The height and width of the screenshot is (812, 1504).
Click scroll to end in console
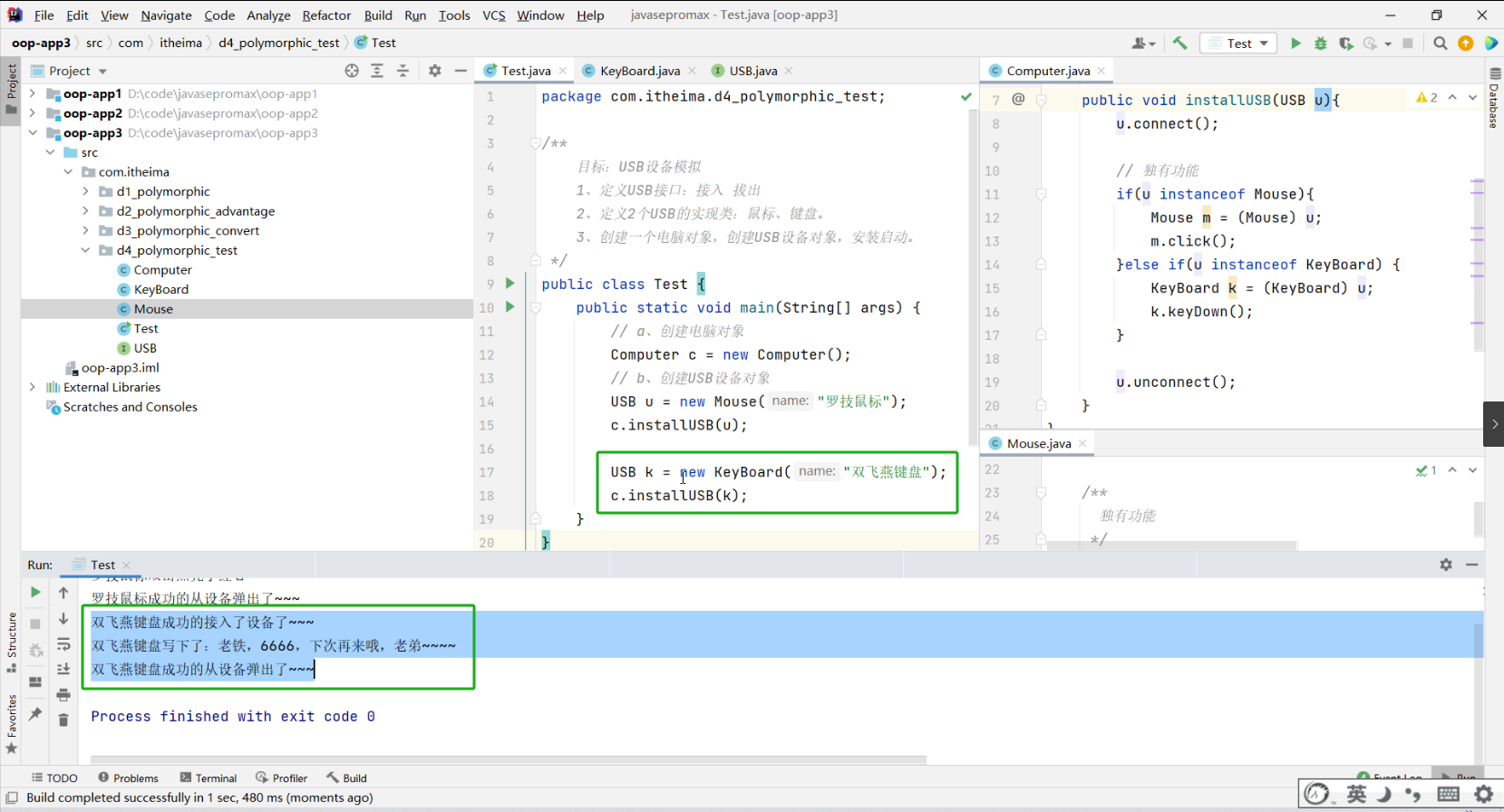tap(63, 669)
